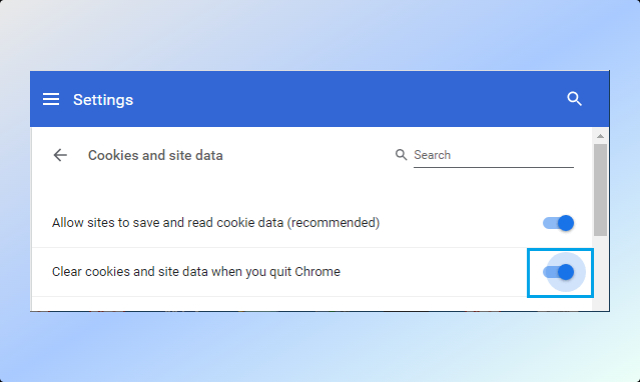640x382 pixels.
Task: Click the Allow sites to save label text
Action: point(216,223)
